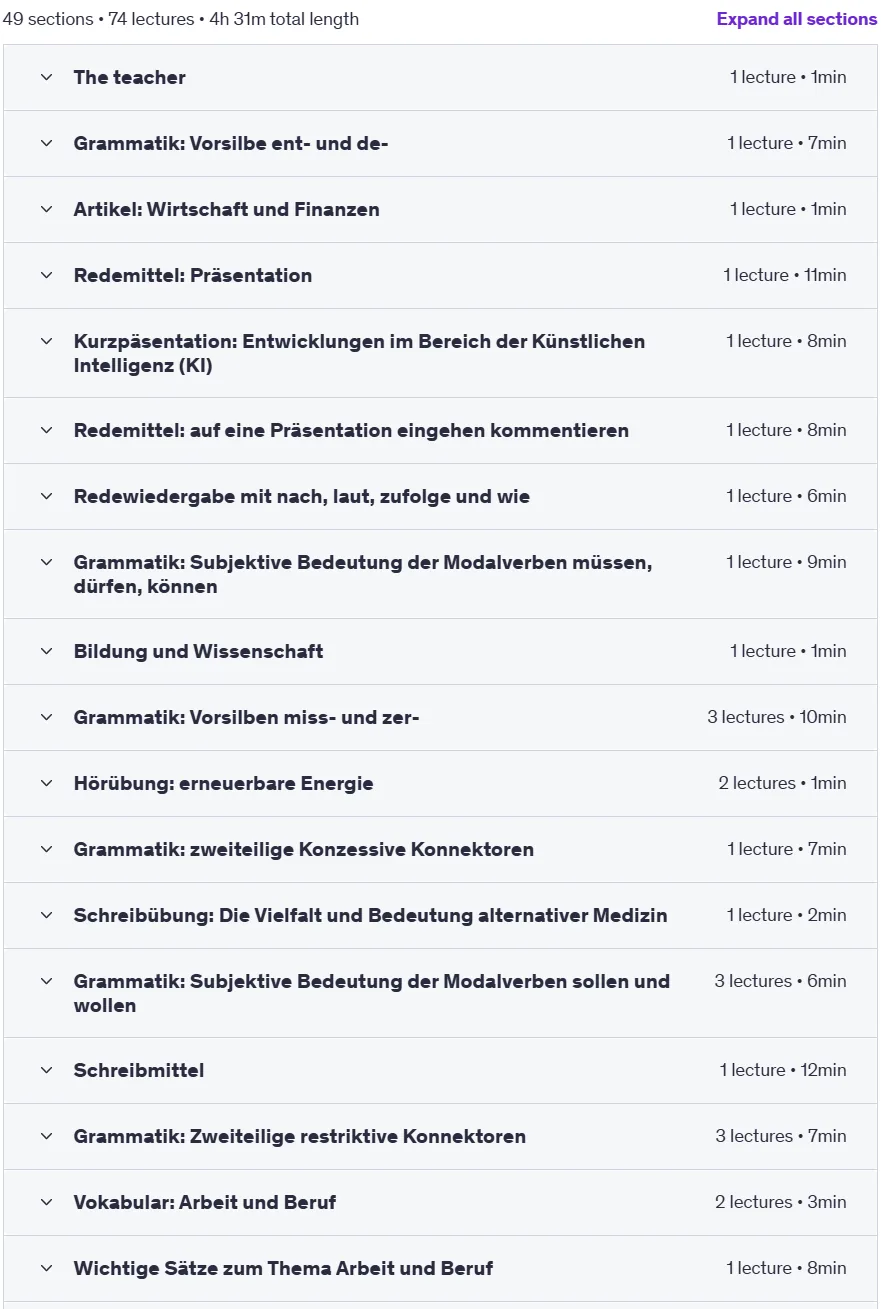Image resolution: width=881 pixels, height=1309 pixels.
Task: Open Subjektive Bedeutung müssen, dürfen, können section
Action: click(x=440, y=574)
